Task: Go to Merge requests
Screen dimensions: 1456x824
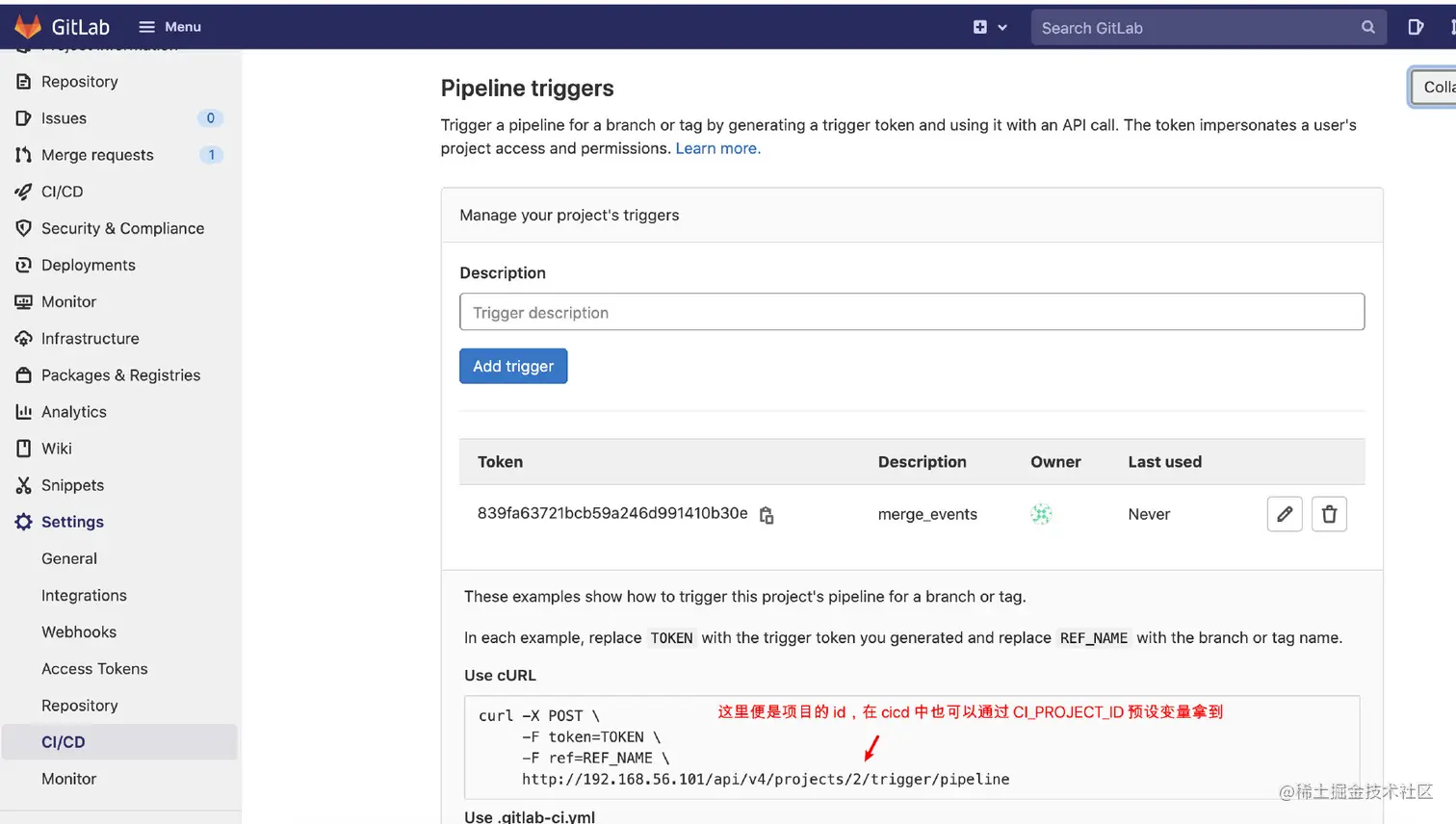Action: click(x=97, y=155)
